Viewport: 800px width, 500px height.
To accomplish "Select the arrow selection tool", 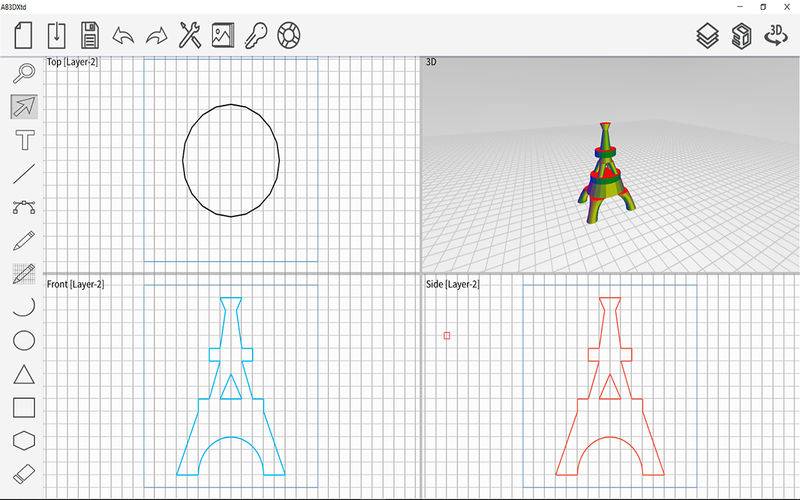I will (x=24, y=106).
